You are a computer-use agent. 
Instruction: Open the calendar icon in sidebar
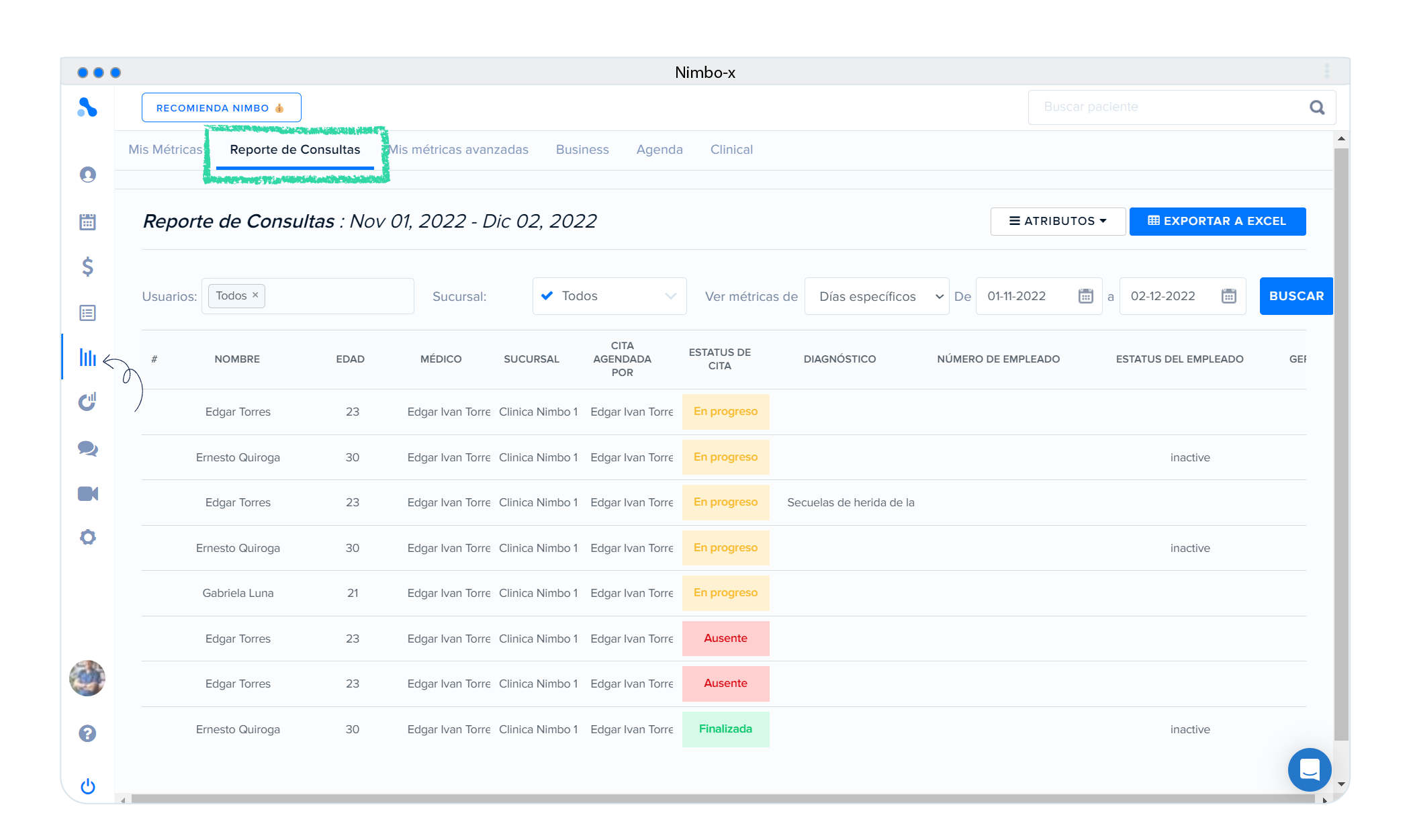pyautogui.click(x=88, y=222)
